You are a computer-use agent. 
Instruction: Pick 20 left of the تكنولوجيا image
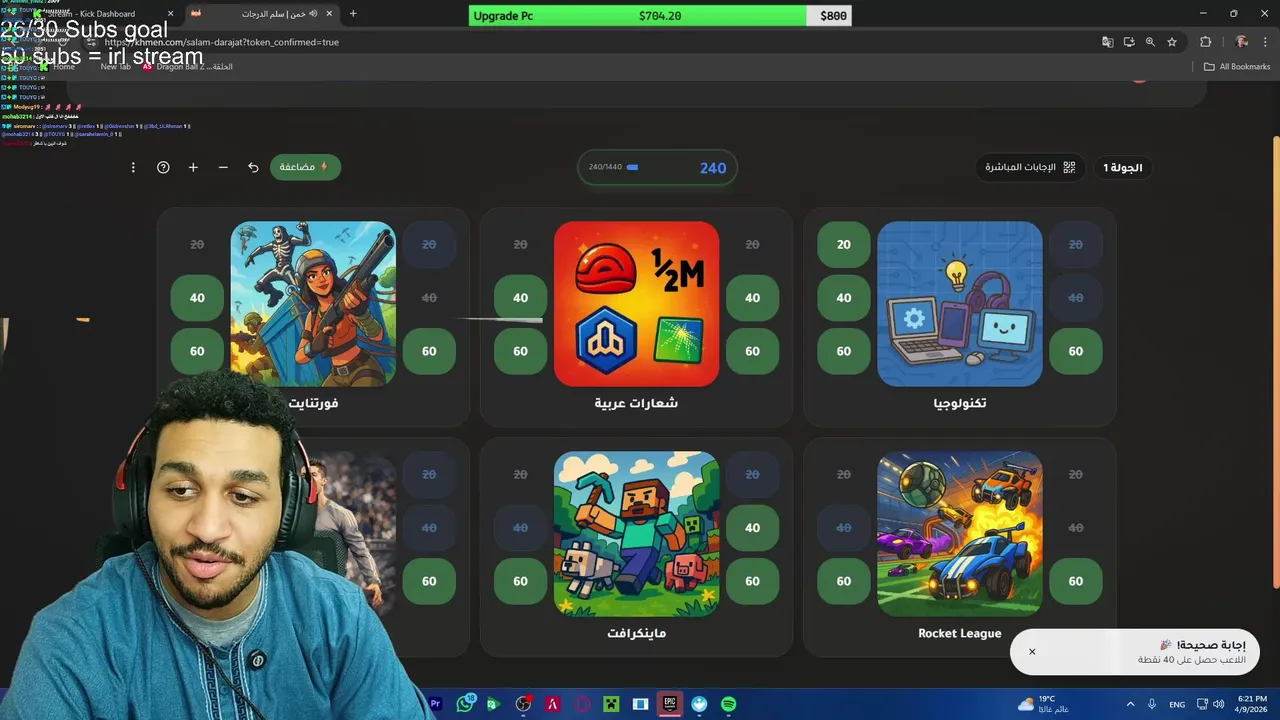[844, 245]
